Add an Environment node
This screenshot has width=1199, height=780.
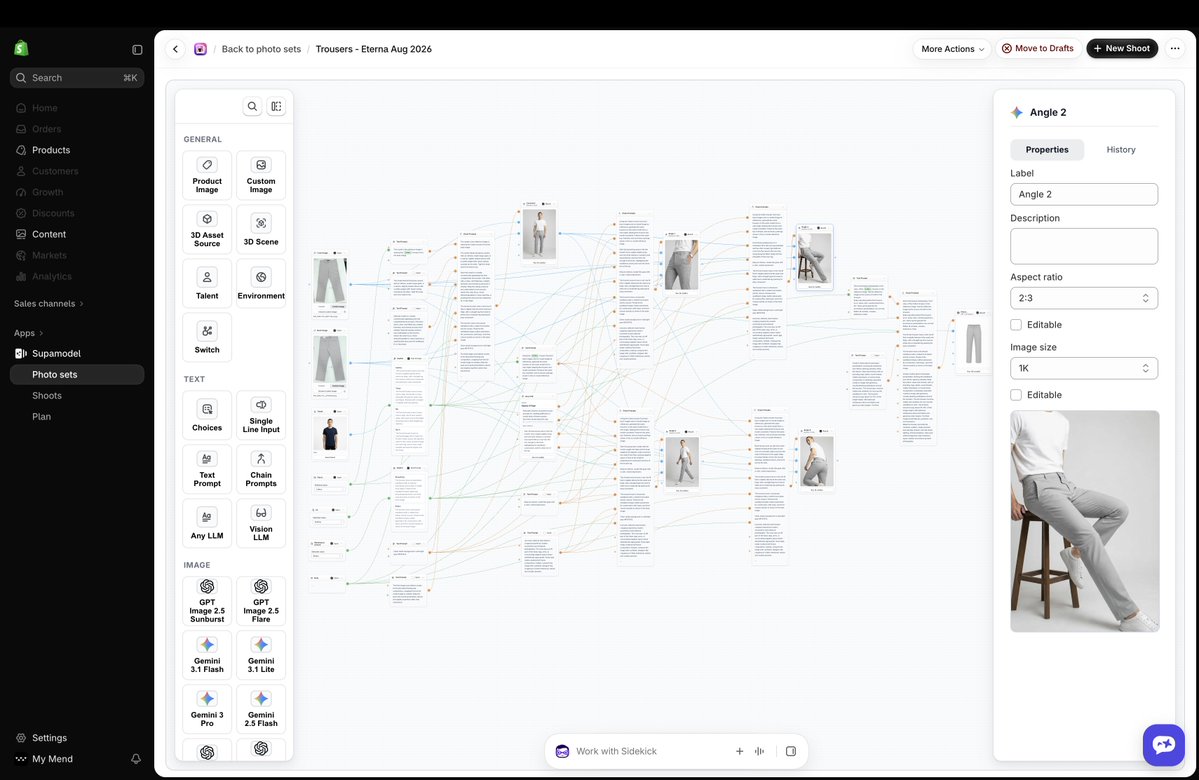[261, 284]
